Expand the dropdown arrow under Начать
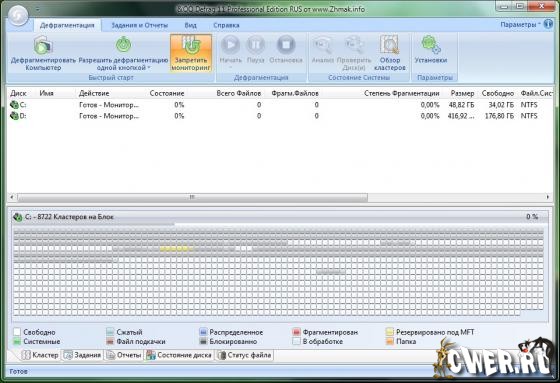The height and width of the screenshot is (383, 560). (x=230, y=67)
